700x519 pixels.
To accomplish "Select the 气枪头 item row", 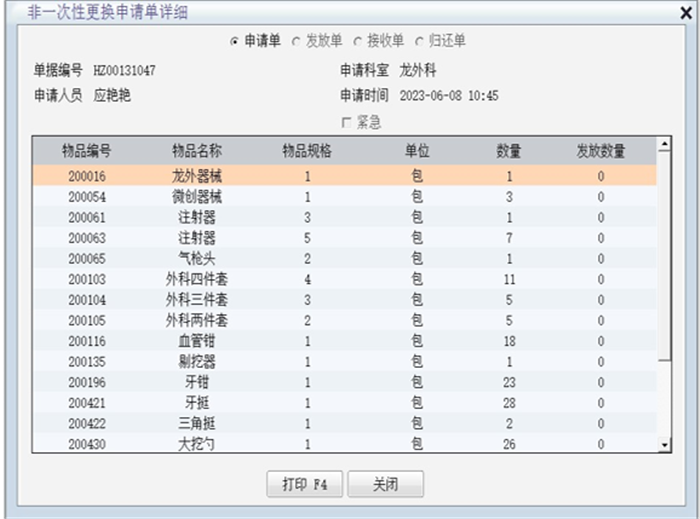I will [x=197, y=258].
